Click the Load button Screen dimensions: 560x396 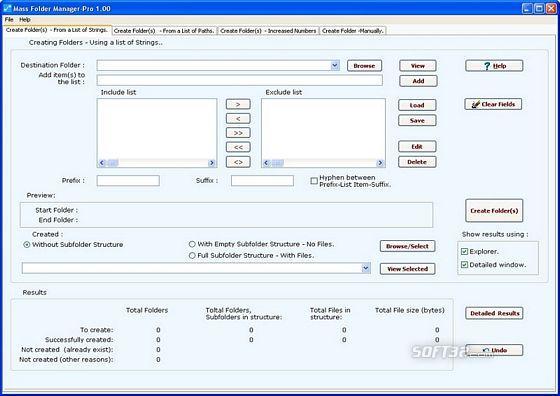coord(417,105)
